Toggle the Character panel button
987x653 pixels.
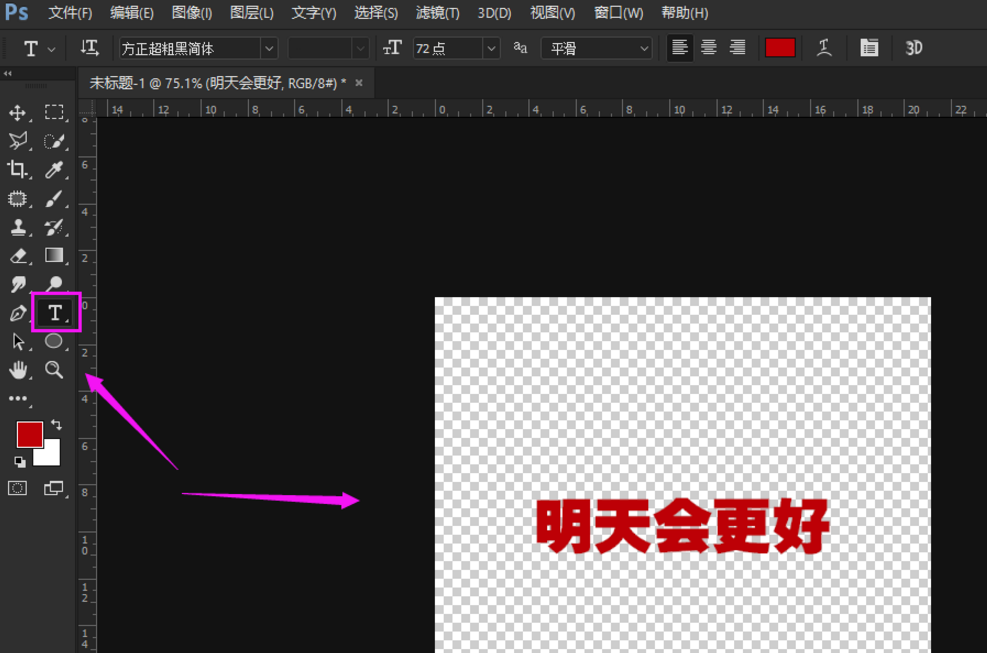tap(868, 47)
